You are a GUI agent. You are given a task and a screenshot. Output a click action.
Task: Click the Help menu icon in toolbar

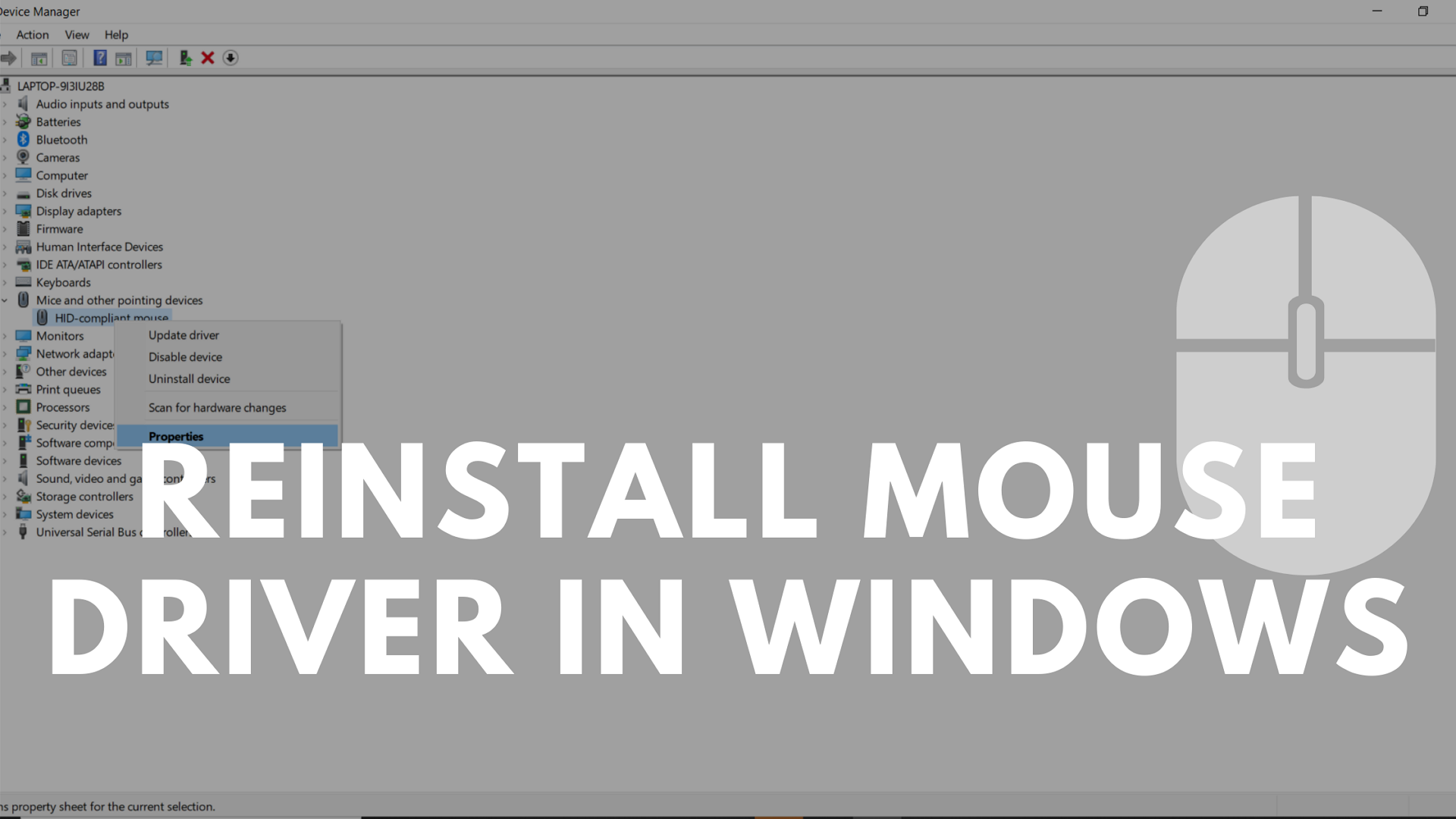coord(99,57)
